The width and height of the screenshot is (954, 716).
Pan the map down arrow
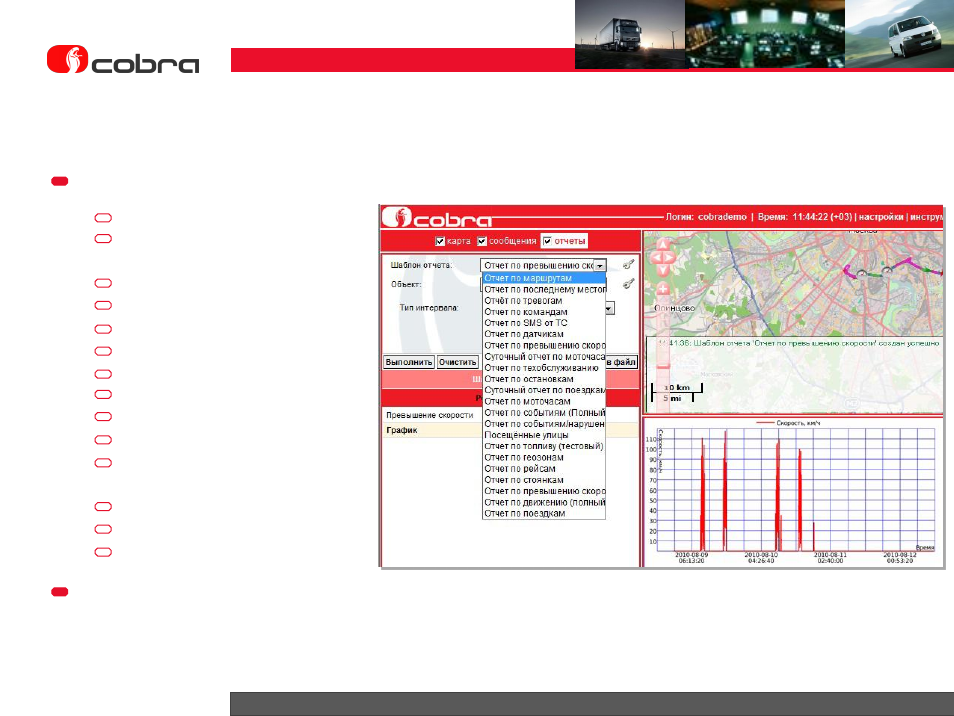[663, 270]
